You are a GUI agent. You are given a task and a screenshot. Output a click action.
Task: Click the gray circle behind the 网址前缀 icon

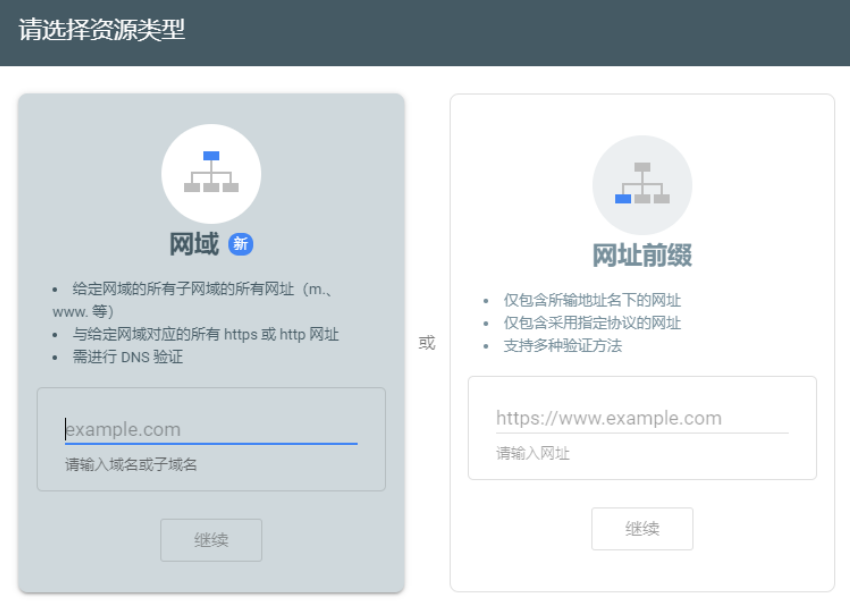641,185
